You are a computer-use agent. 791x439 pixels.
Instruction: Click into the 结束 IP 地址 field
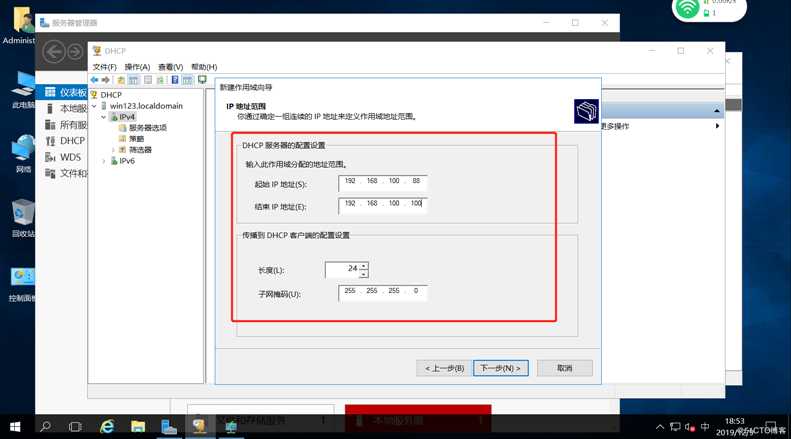[383, 204]
